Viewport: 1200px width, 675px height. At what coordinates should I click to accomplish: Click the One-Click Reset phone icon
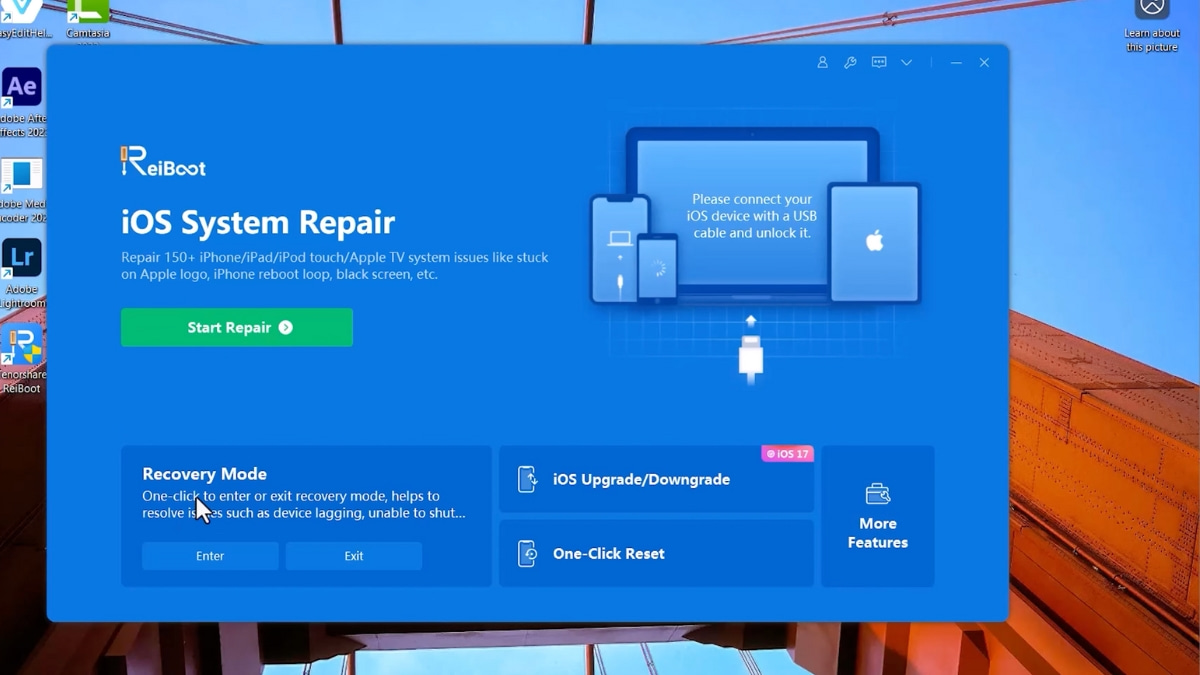click(527, 553)
